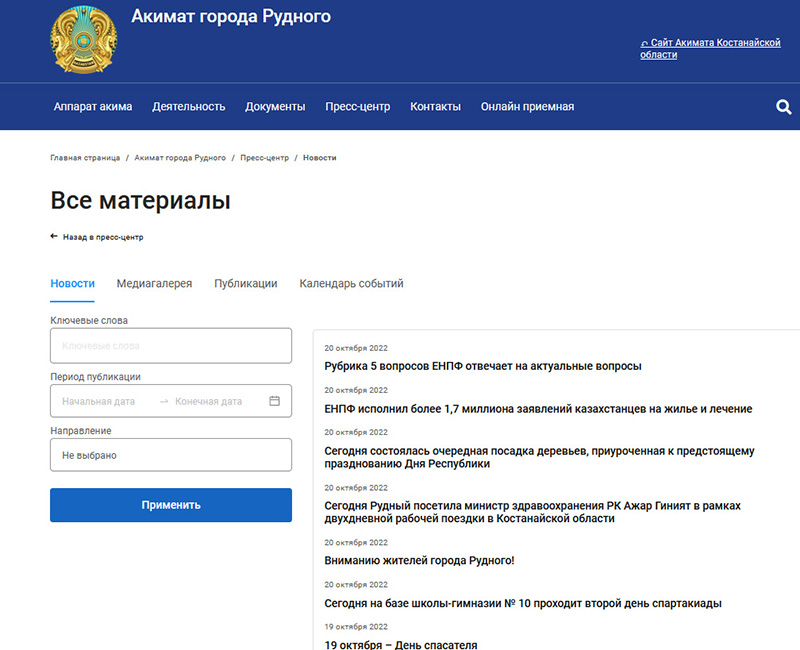Open news about 'министр здравоохранения РК Ажар Гиният'
Viewport: 800px width, 650px height.
[x=533, y=512]
